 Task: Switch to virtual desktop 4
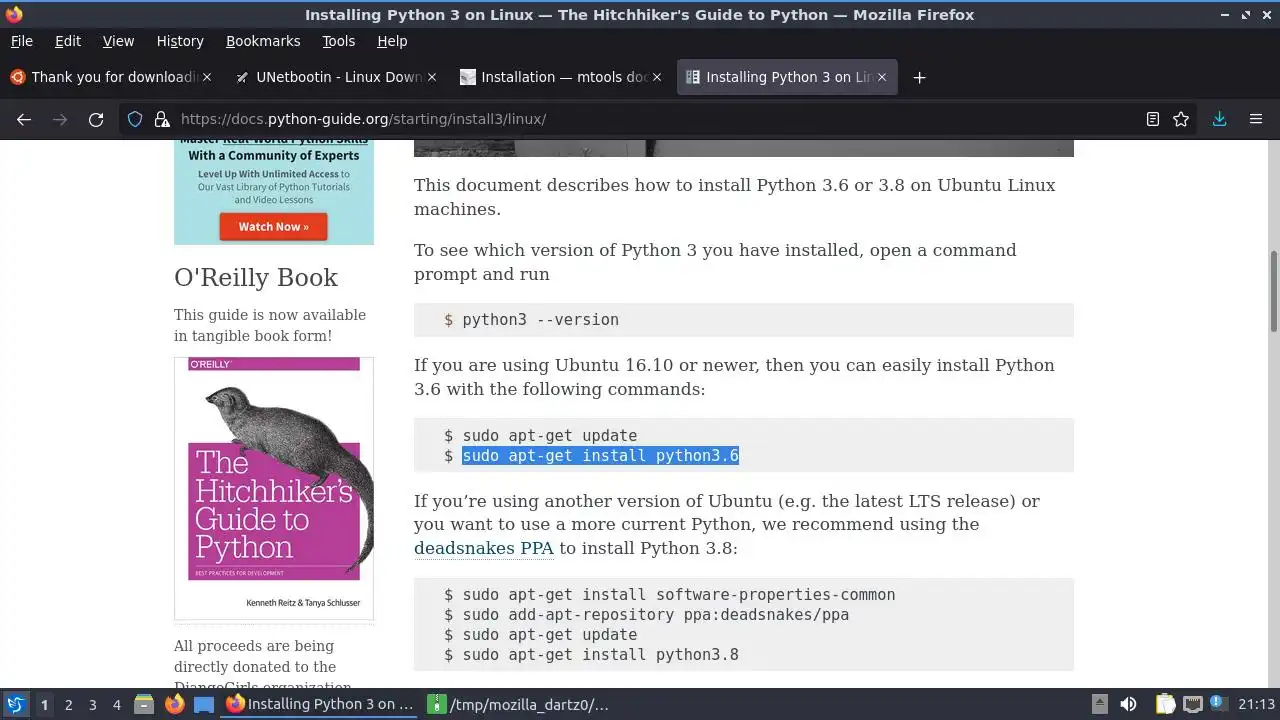click(x=116, y=704)
